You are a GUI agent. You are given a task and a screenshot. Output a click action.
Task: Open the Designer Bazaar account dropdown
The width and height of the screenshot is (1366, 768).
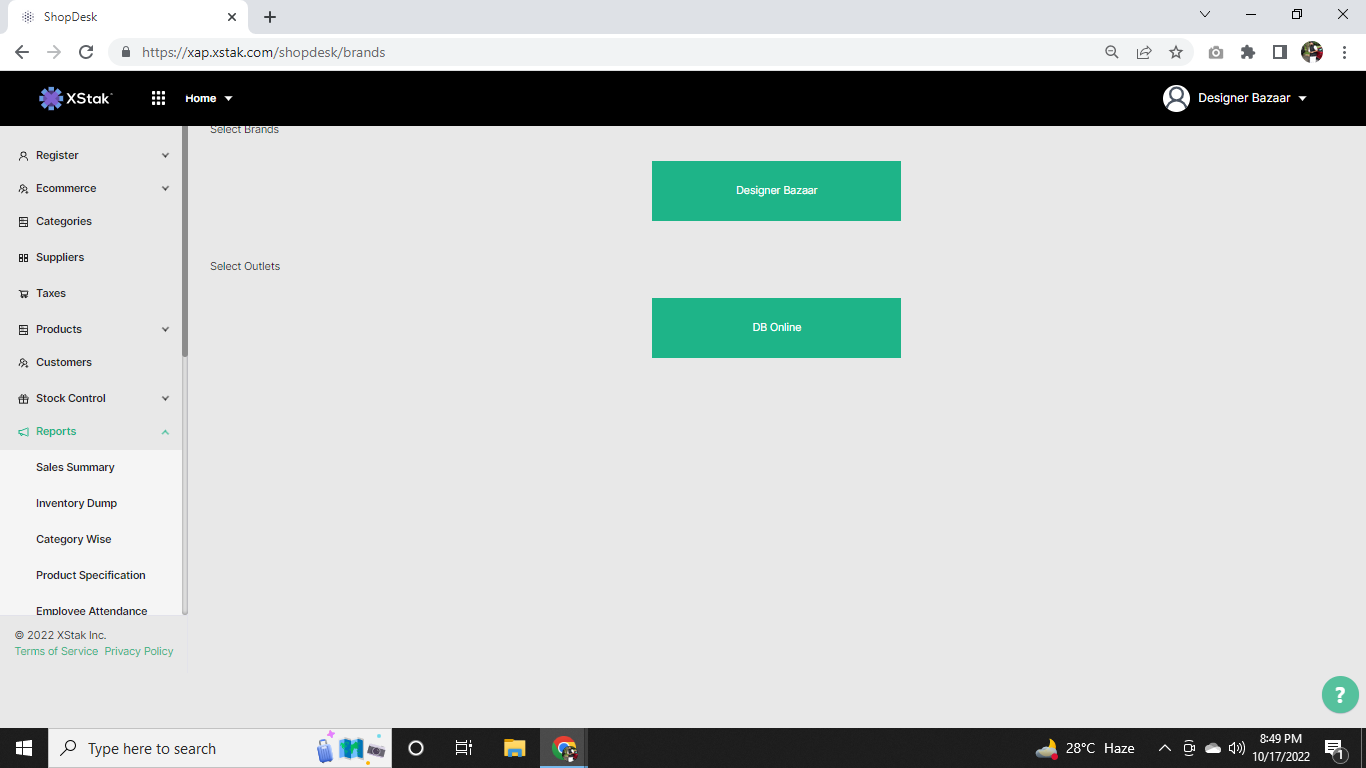[x=1252, y=98]
